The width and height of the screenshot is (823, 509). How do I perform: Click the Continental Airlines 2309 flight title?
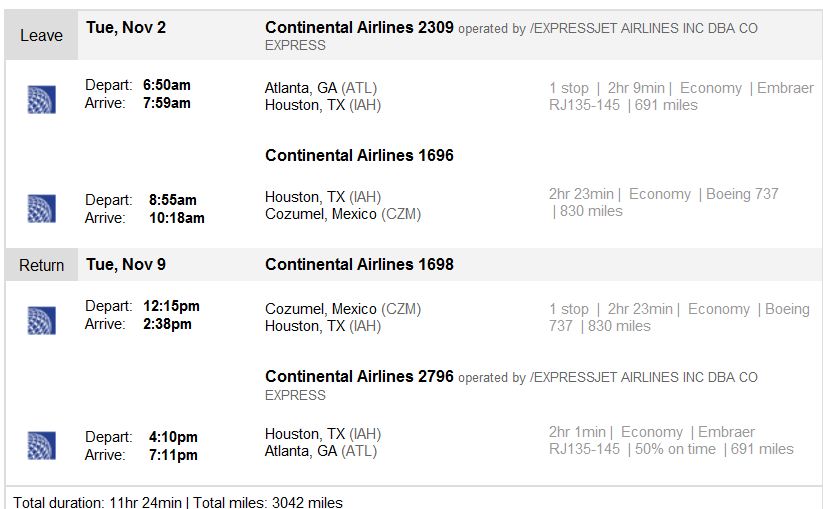click(x=359, y=27)
